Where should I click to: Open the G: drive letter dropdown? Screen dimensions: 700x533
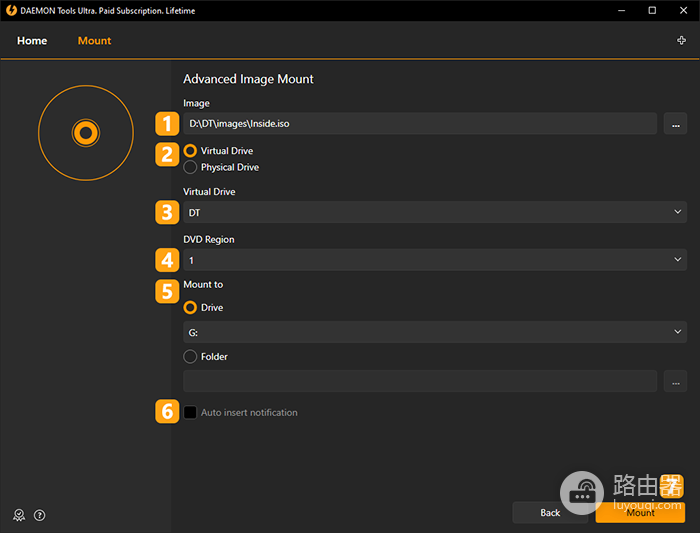(x=435, y=332)
